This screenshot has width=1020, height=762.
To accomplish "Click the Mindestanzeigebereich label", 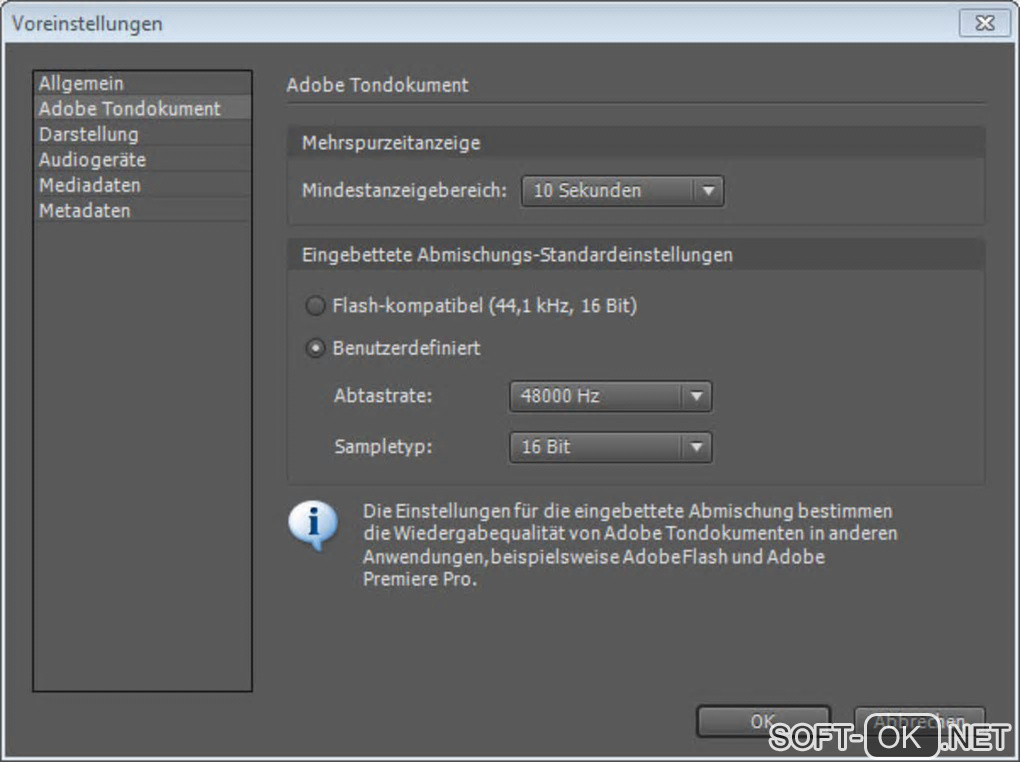I will point(404,191).
